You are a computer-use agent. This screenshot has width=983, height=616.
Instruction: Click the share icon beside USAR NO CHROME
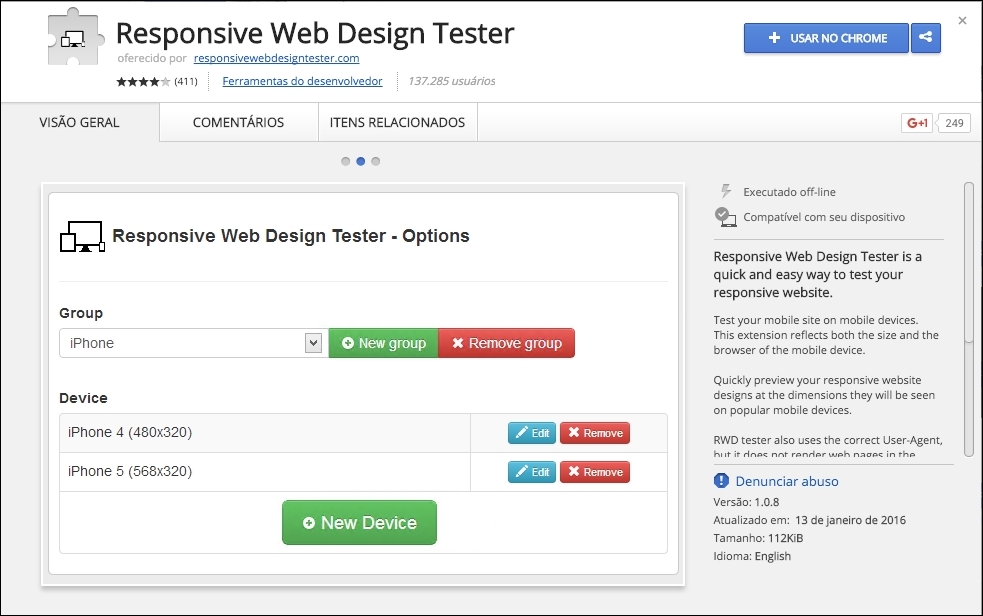(925, 38)
